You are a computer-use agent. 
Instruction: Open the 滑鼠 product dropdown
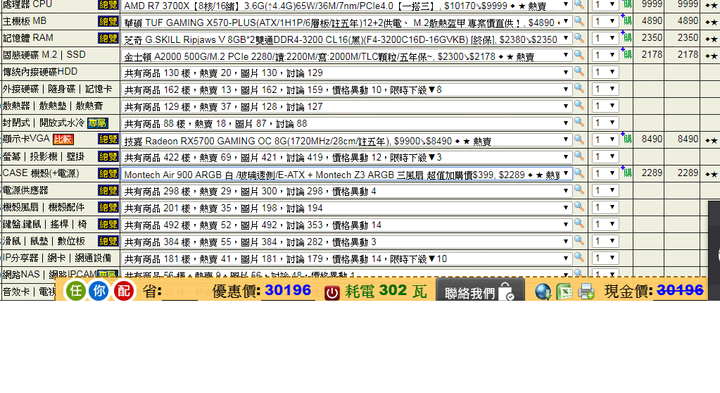[346, 242]
